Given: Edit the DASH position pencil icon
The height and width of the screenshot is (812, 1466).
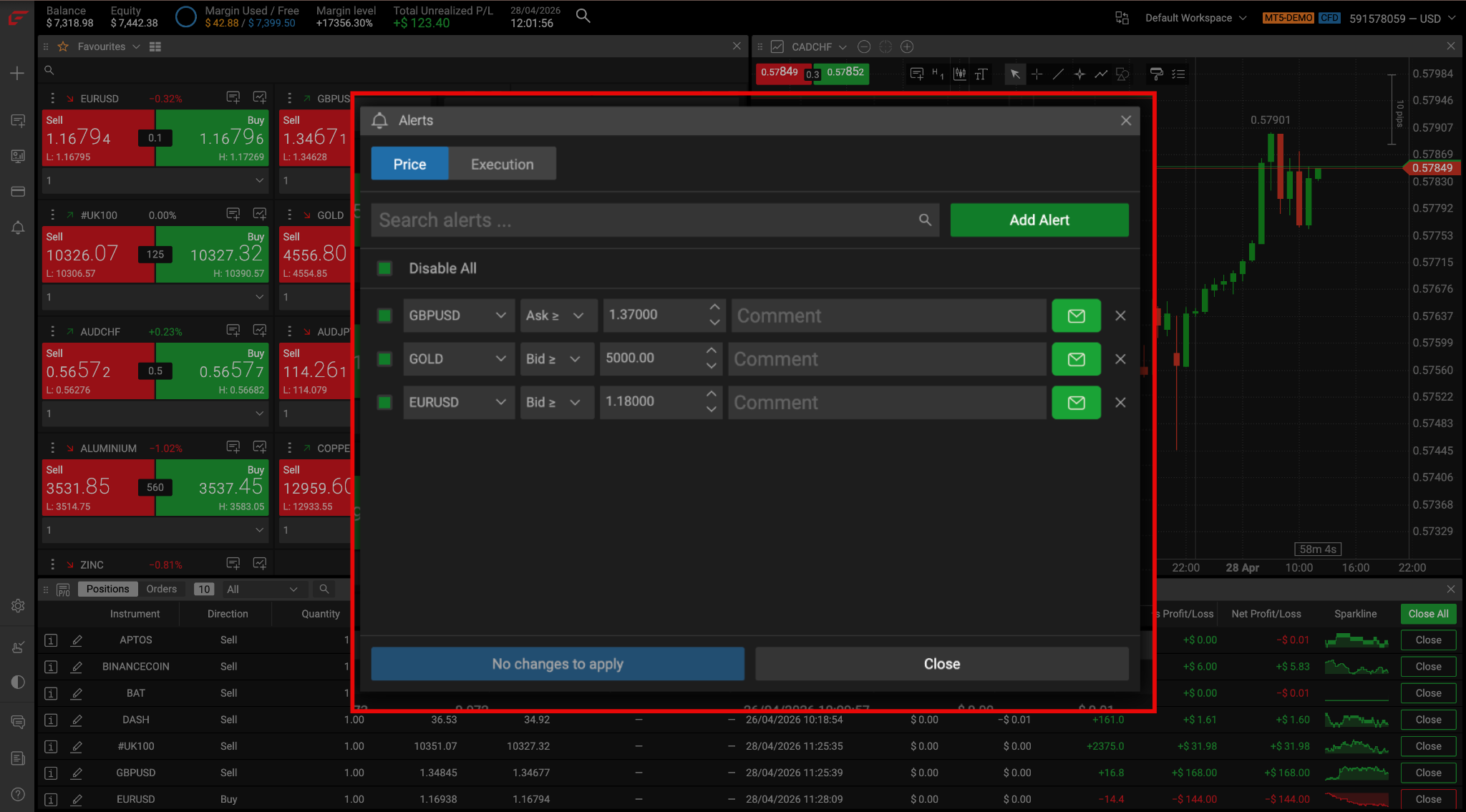Looking at the screenshot, I should coord(77,720).
